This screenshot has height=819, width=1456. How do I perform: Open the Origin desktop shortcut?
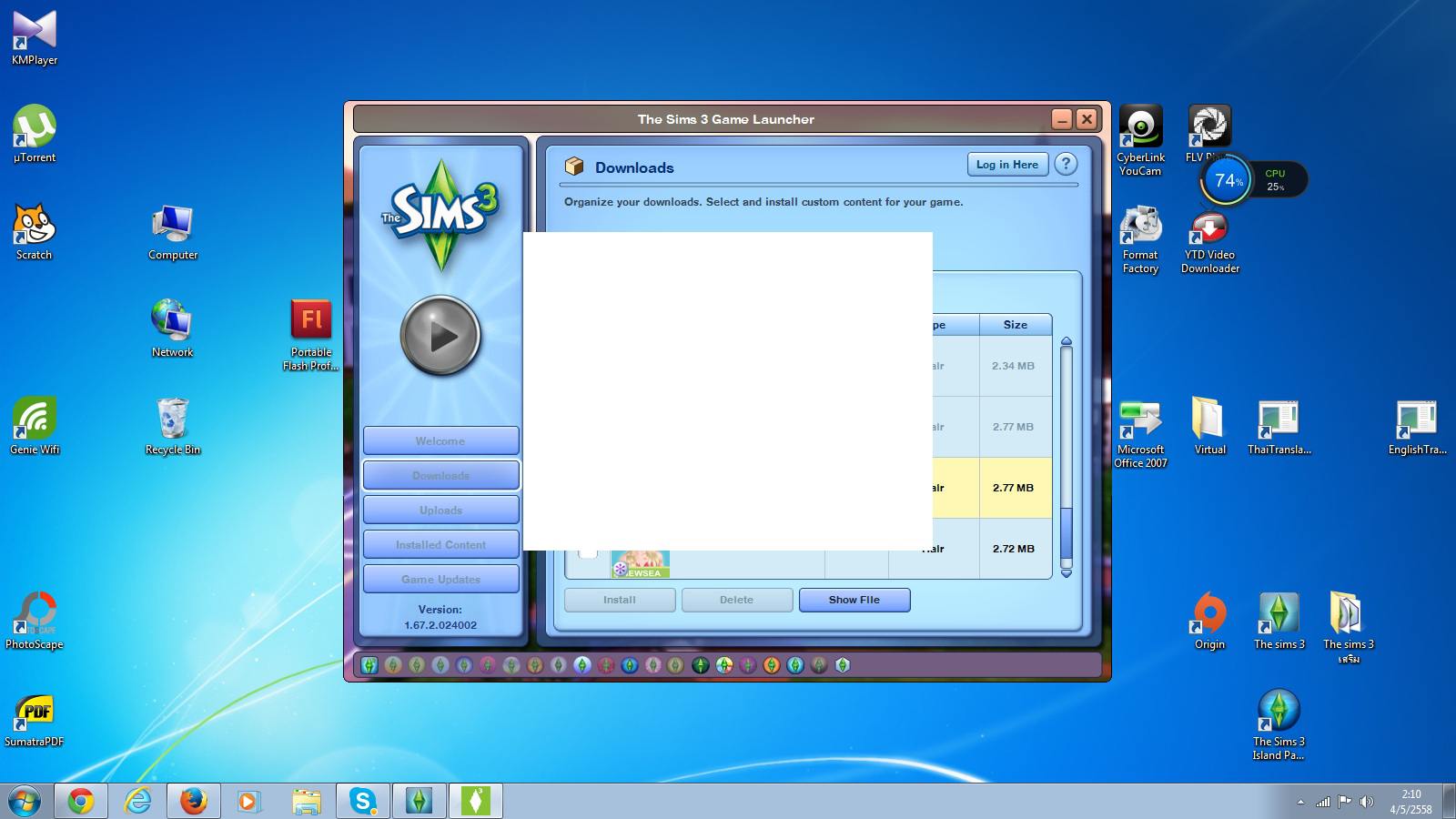pos(1209,621)
